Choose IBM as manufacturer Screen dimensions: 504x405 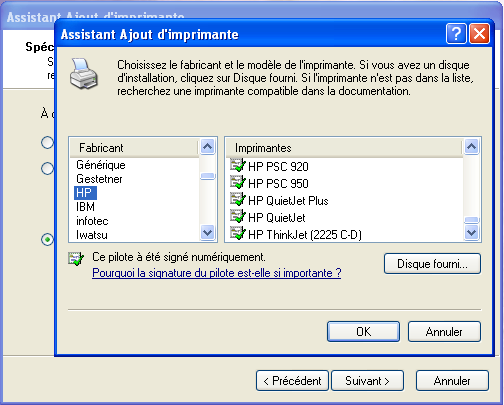click(85, 207)
